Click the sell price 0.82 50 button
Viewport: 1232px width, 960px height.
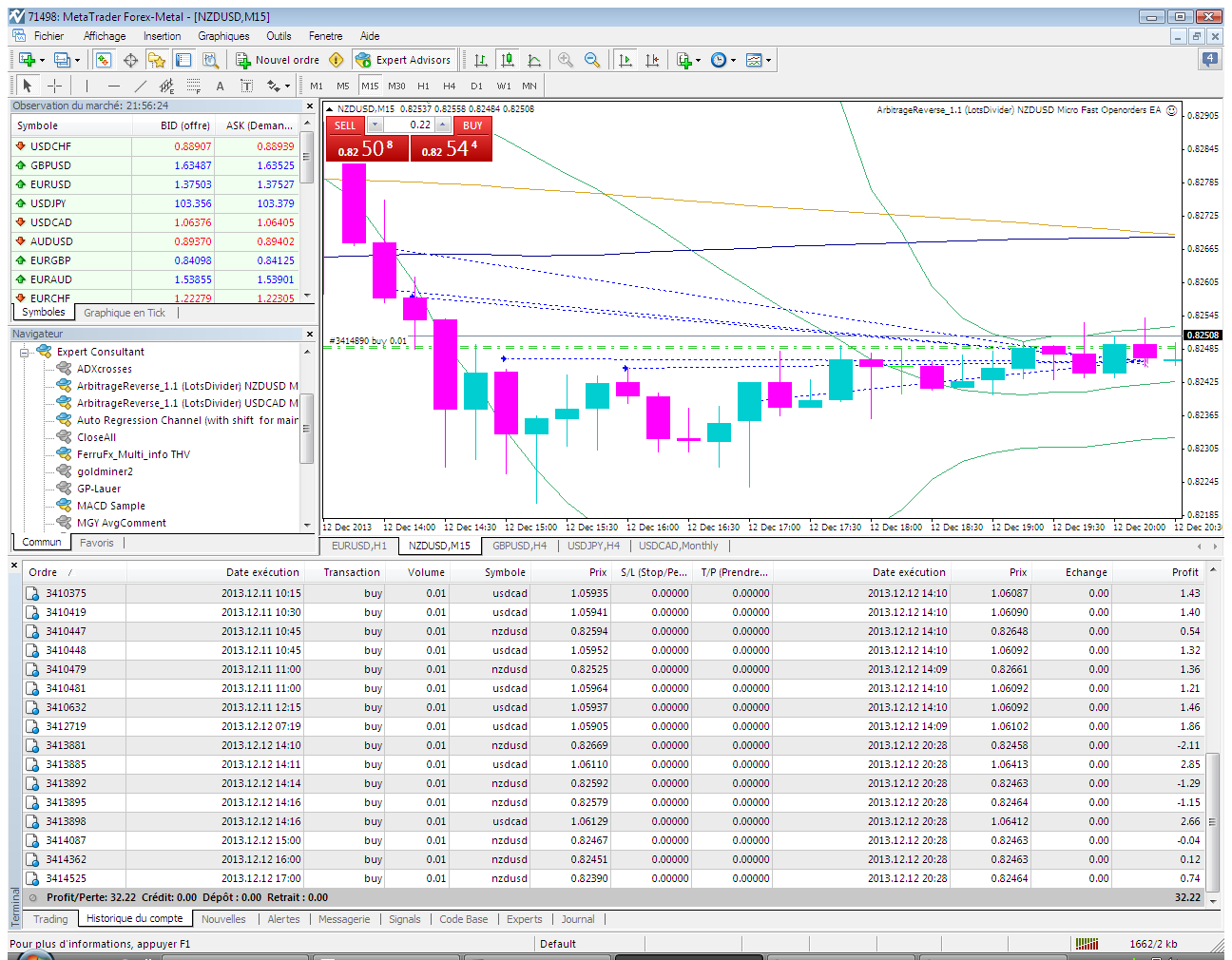tap(367, 148)
